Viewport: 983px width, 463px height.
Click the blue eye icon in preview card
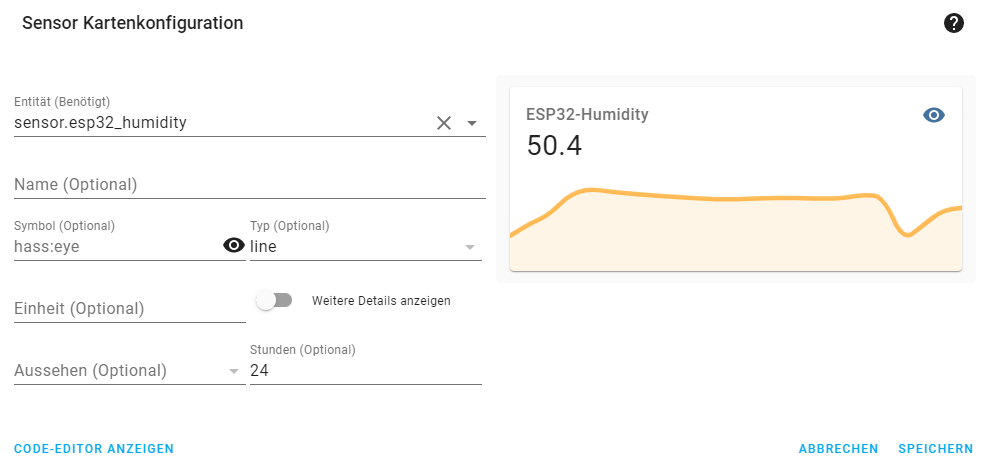pos(934,115)
